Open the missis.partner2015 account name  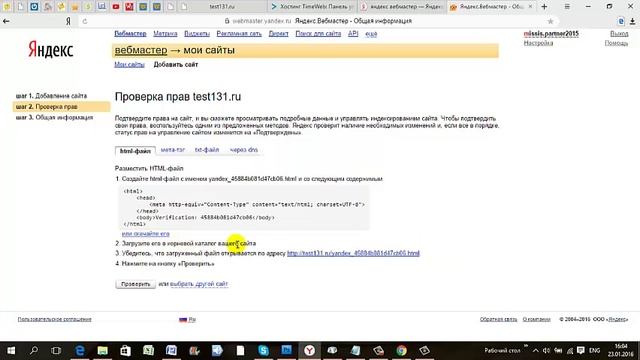[551, 34]
